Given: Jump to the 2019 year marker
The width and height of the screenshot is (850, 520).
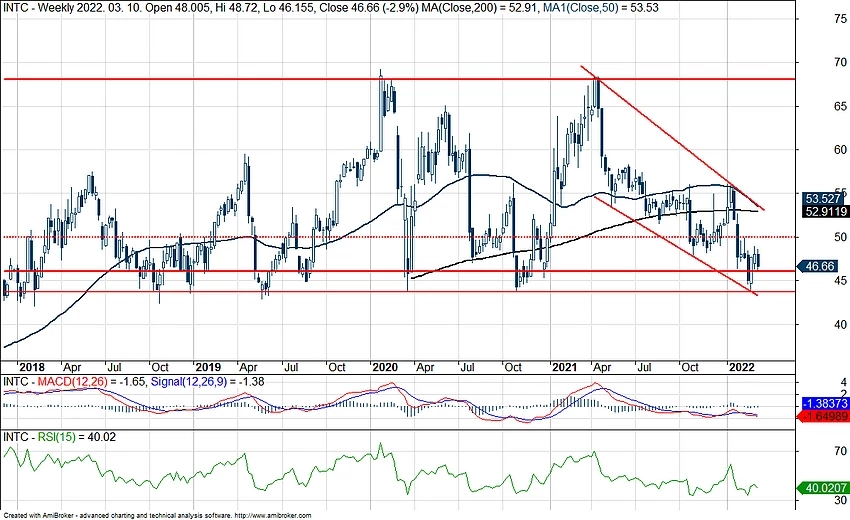Looking at the screenshot, I should (x=207, y=366).
